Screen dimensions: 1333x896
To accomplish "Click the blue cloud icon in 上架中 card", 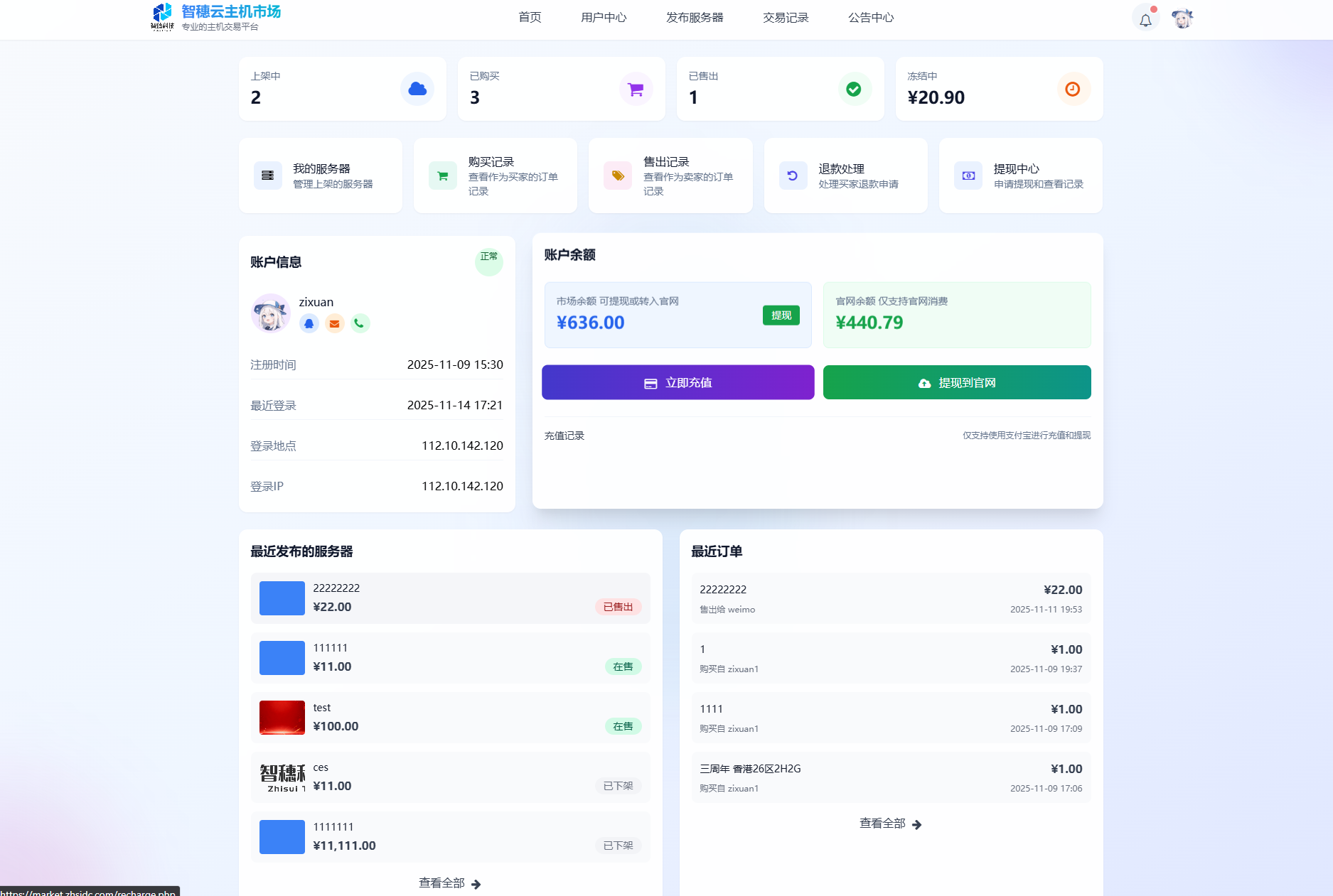I will (417, 89).
